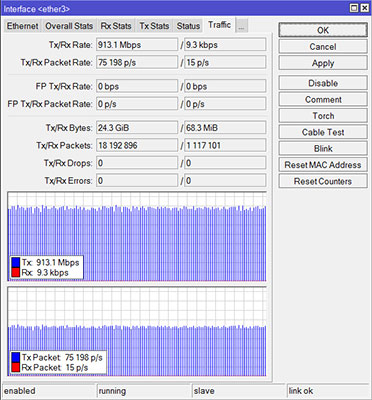Click the red Rx Packet legend swatch
The image size is (372, 400).
pos(16,368)
